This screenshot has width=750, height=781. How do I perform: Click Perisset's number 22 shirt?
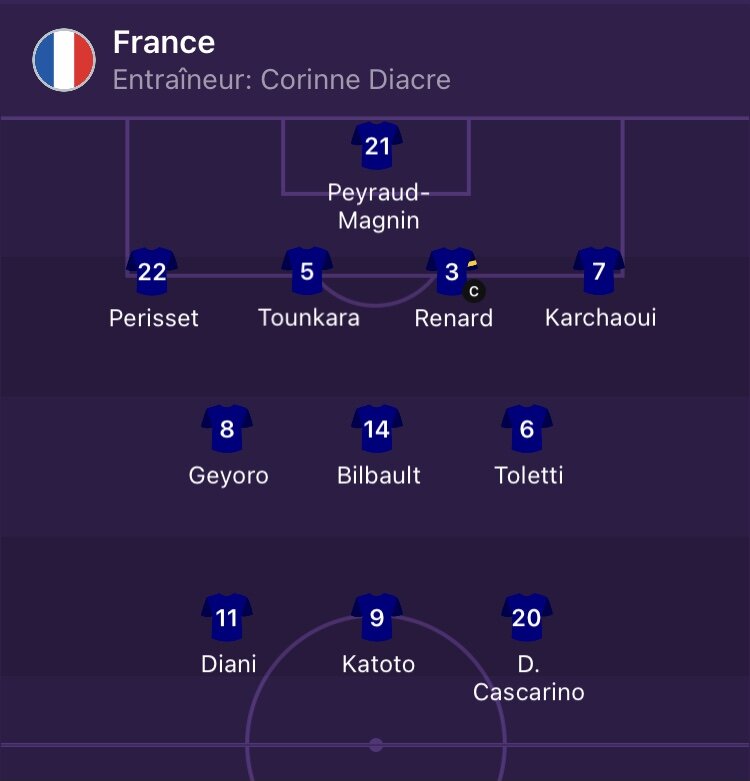[152, 272]
